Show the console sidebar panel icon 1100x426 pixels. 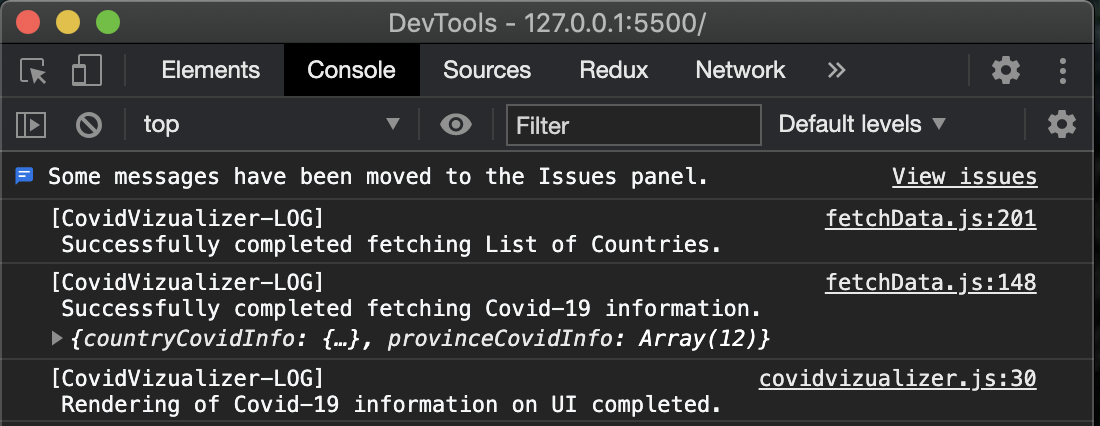coord(31,125)
